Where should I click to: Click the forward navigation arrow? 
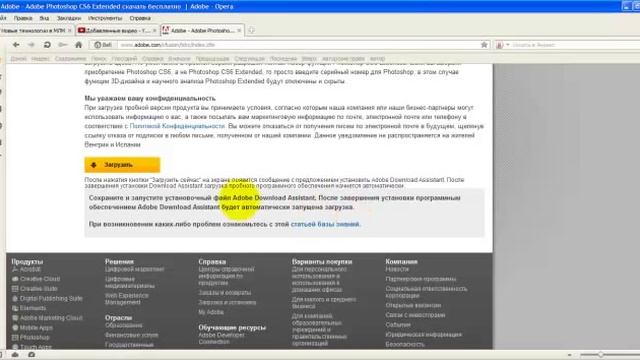tap(31, 45)
